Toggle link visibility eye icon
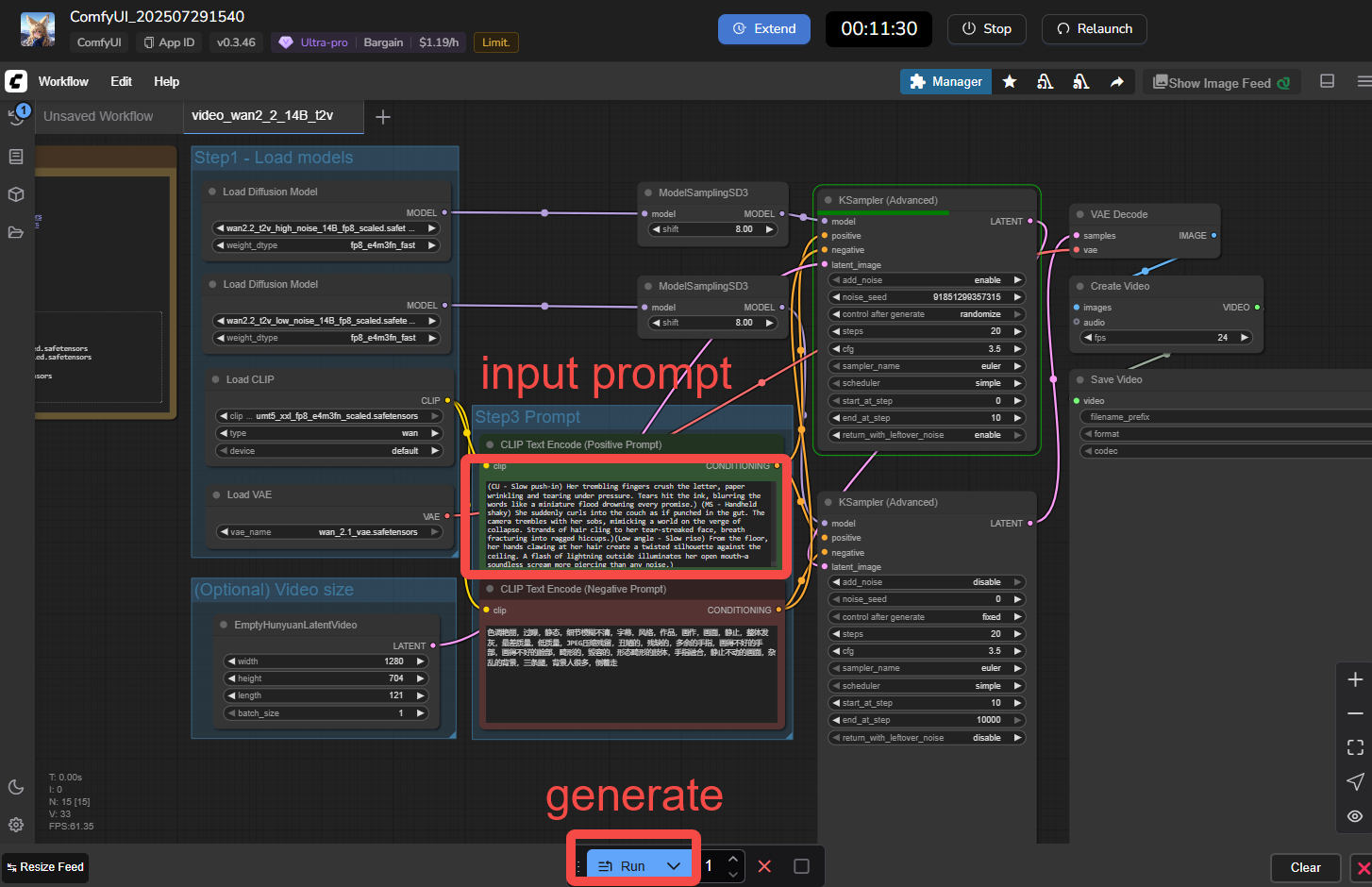Screen dimensions: 1372x887 coord(1355,816)
